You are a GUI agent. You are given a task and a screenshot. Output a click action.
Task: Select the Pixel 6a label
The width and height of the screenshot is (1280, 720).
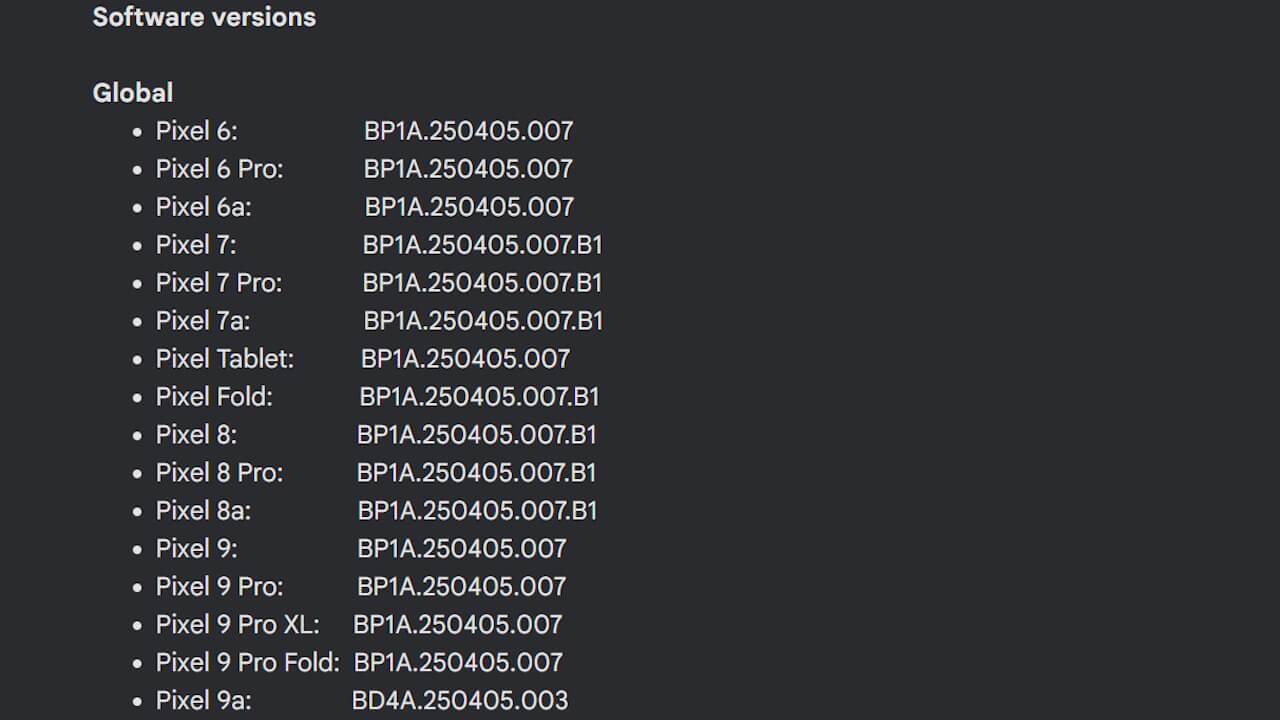[x=204, y=207]
